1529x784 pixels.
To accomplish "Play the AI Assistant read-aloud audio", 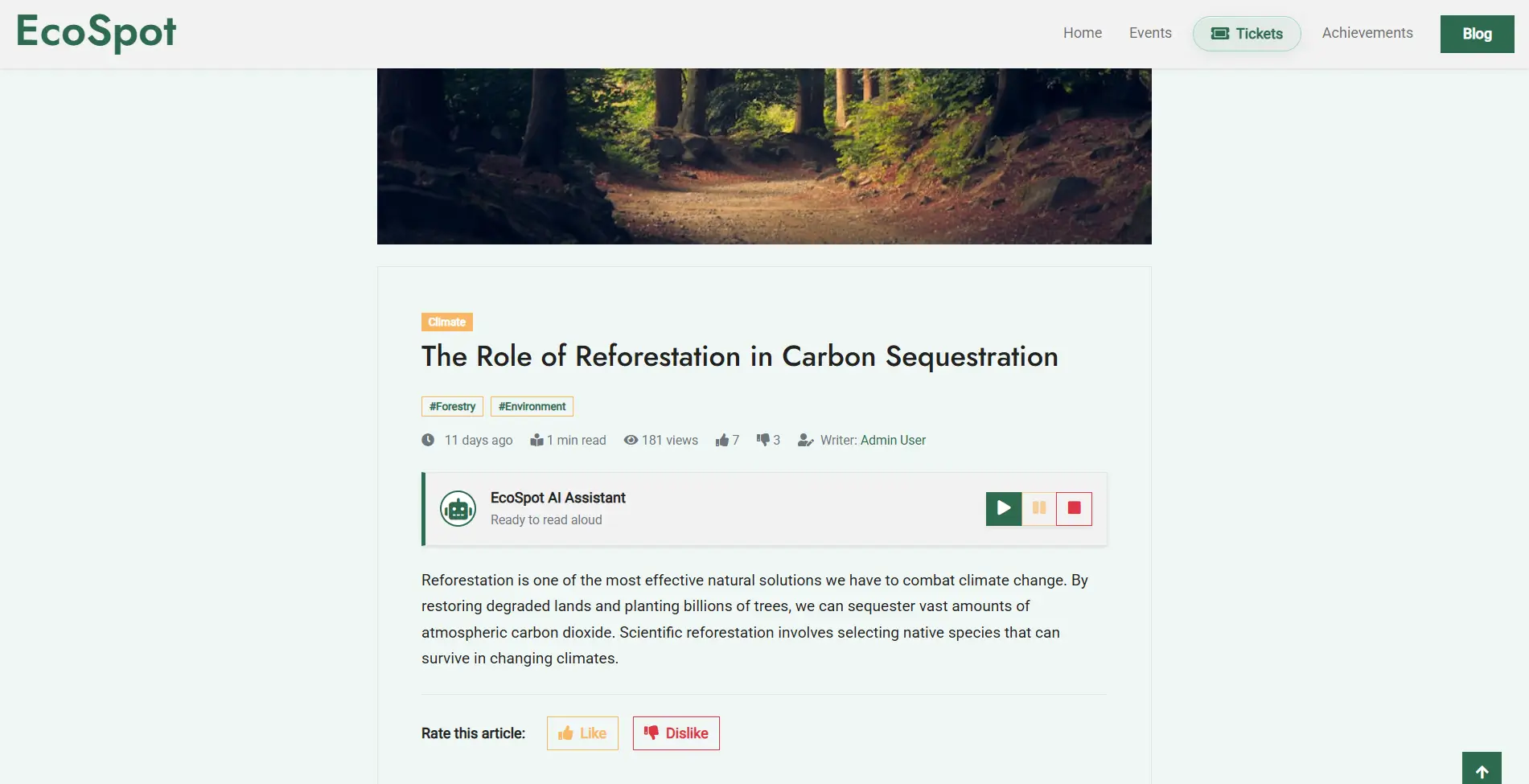I will click(x=1003, y=508).
